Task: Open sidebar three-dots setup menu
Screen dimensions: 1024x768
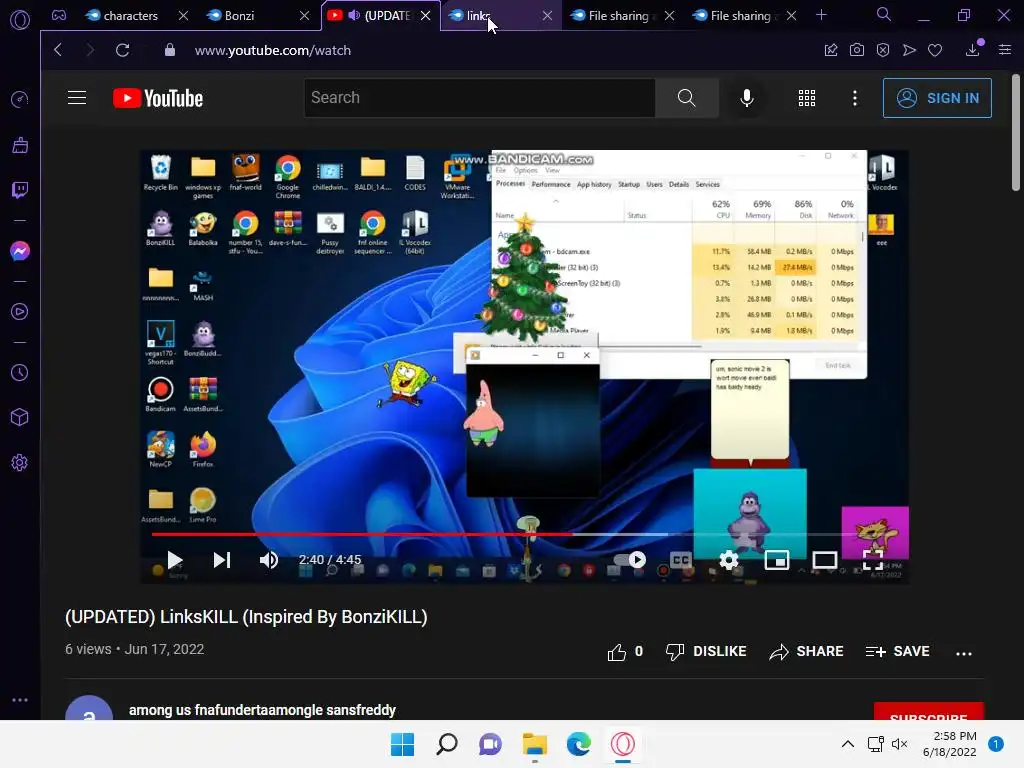Action: pos(20,699)
